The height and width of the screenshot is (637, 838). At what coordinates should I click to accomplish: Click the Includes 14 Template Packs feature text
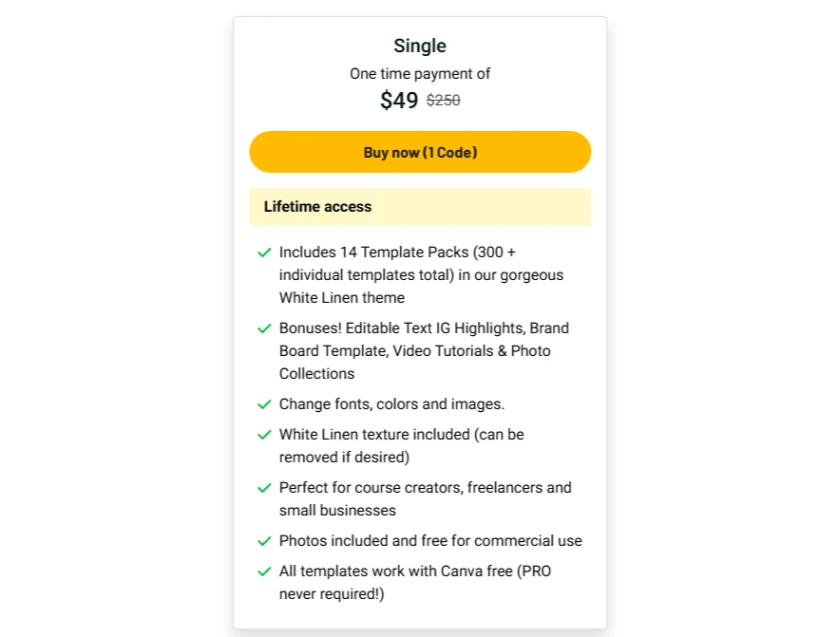(421, 275)
